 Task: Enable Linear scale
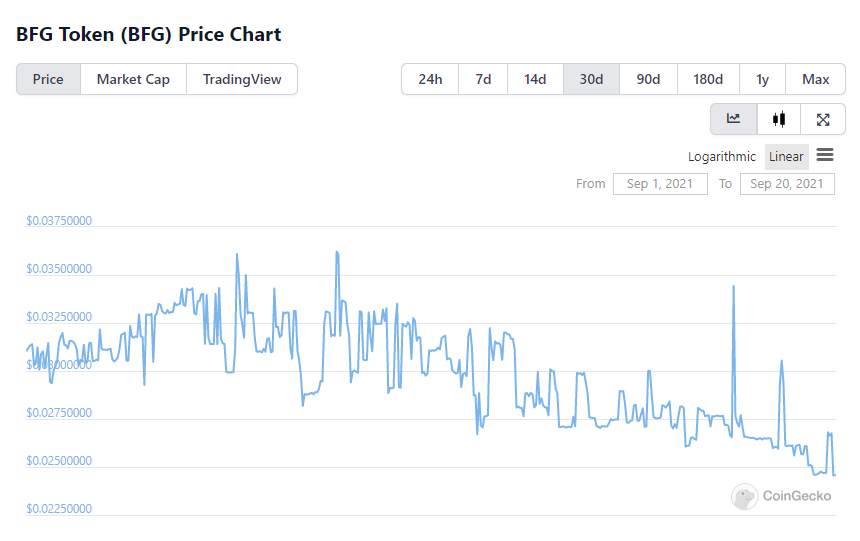pos(786,156)
